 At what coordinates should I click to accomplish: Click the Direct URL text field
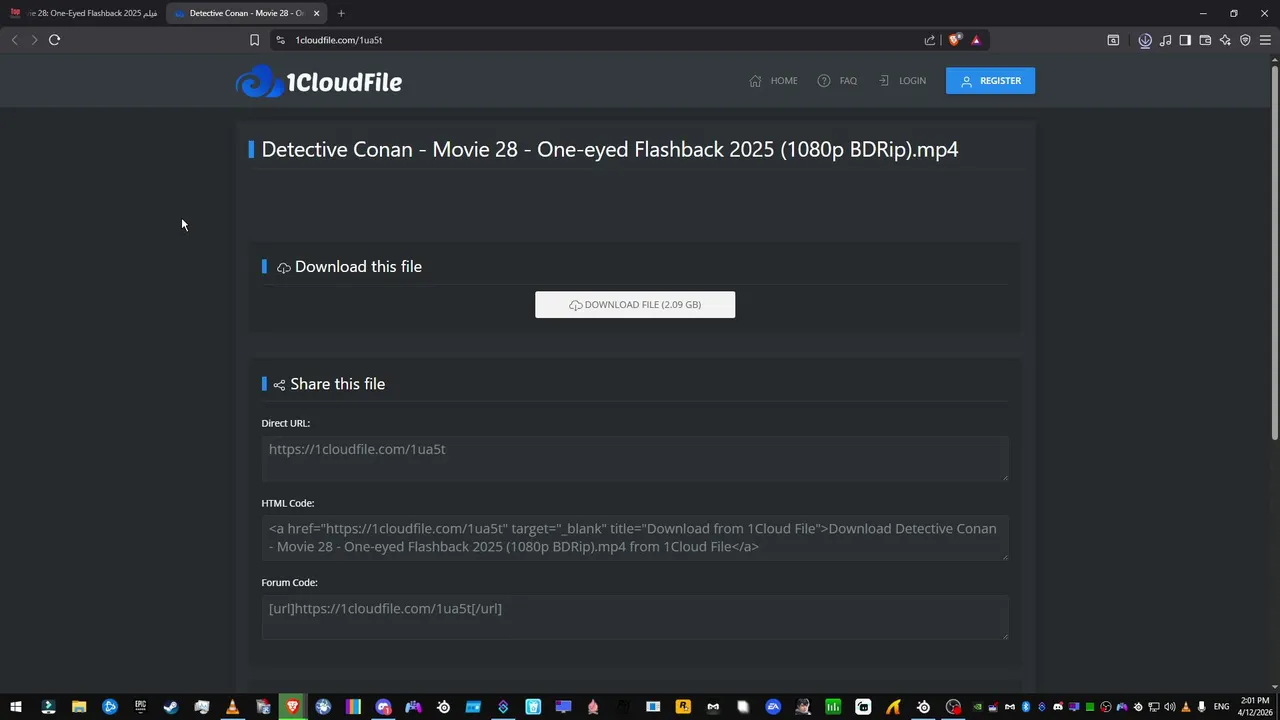click(635, 458)
